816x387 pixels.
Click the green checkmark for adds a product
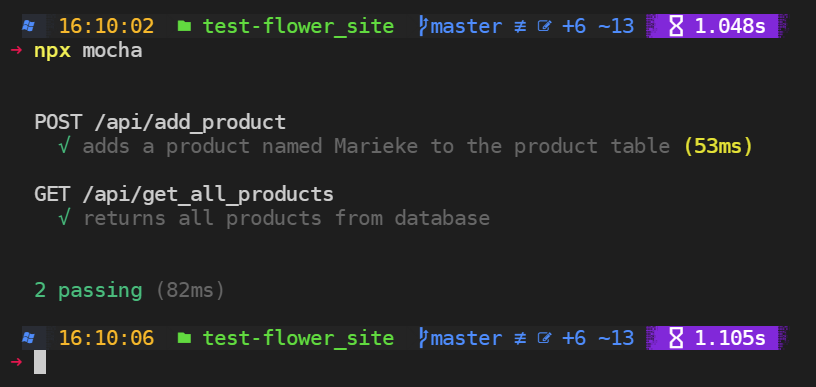[x=65, y=147]
